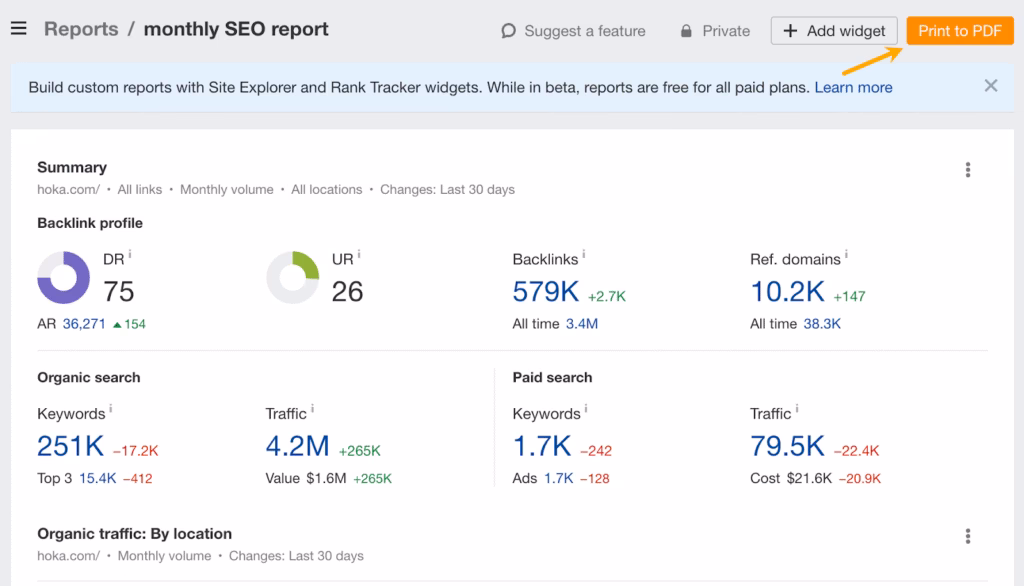
Task: Click the info icon beside UR
Action: [359, 252]
